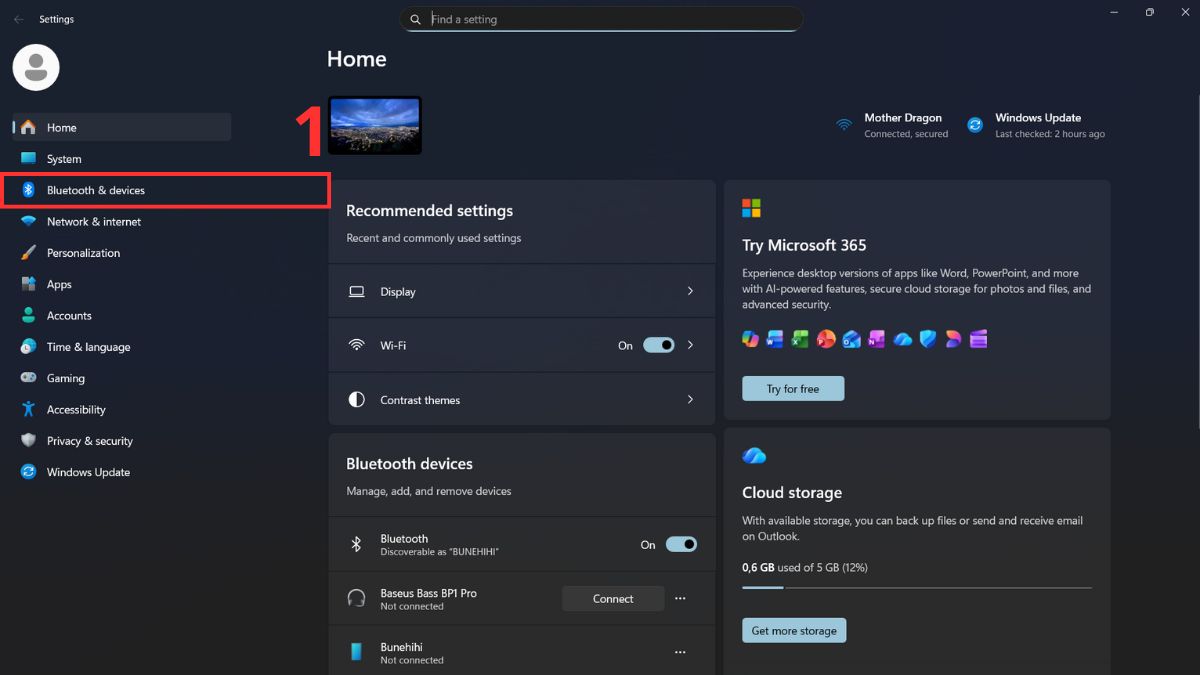The height and width of the screenshot is (675, 1200).
Task: Click the desktop wallpaper preview thumbnail
Action: coord(375,125)
